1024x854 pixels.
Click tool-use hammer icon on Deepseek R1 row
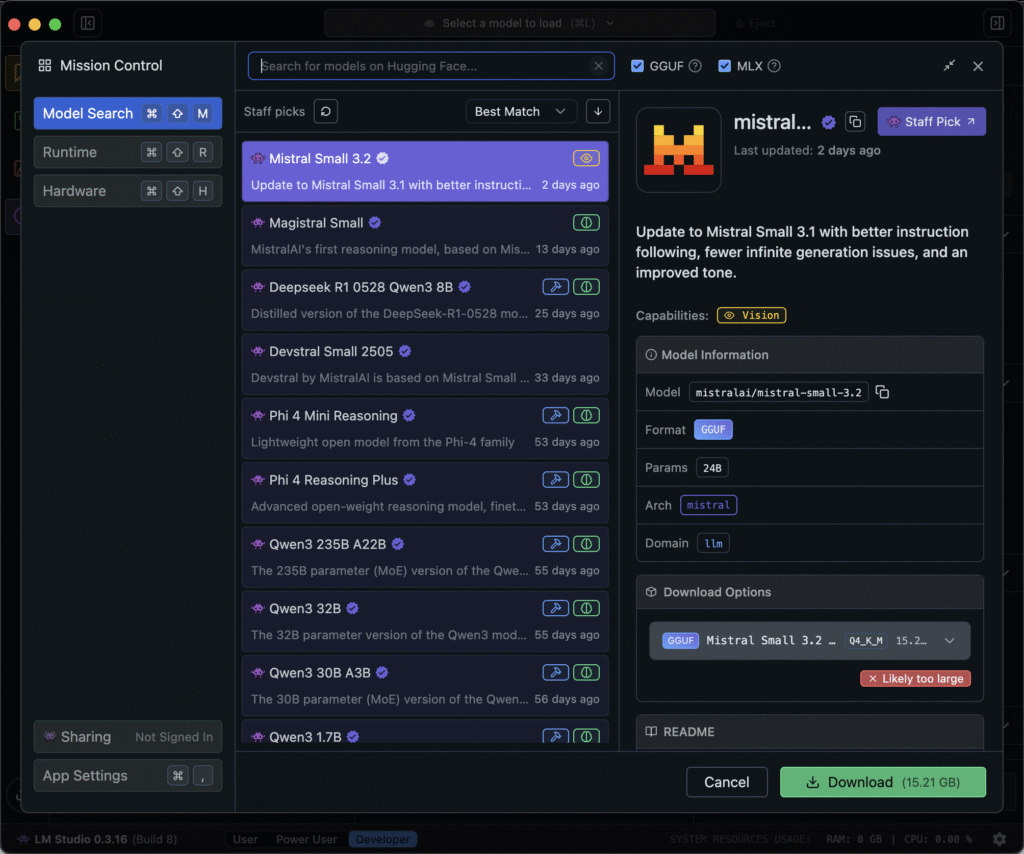point(555,287)
